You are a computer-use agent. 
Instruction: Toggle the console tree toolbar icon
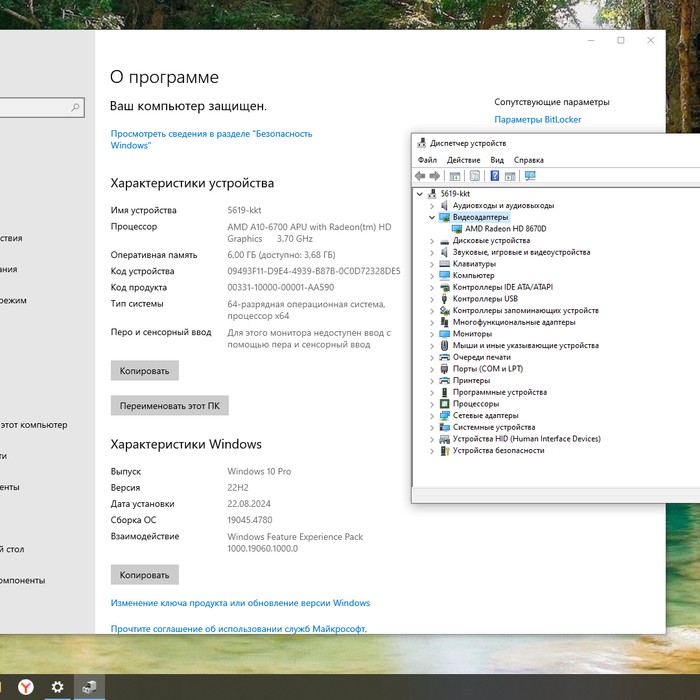454,176
